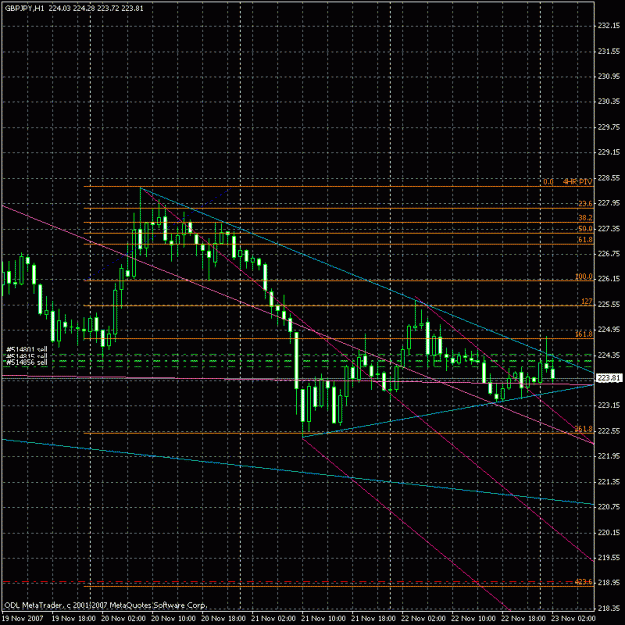Click the 22 Nov 10:00 time label
Screen dimensions: 625x625
click(x=474, y=619)
